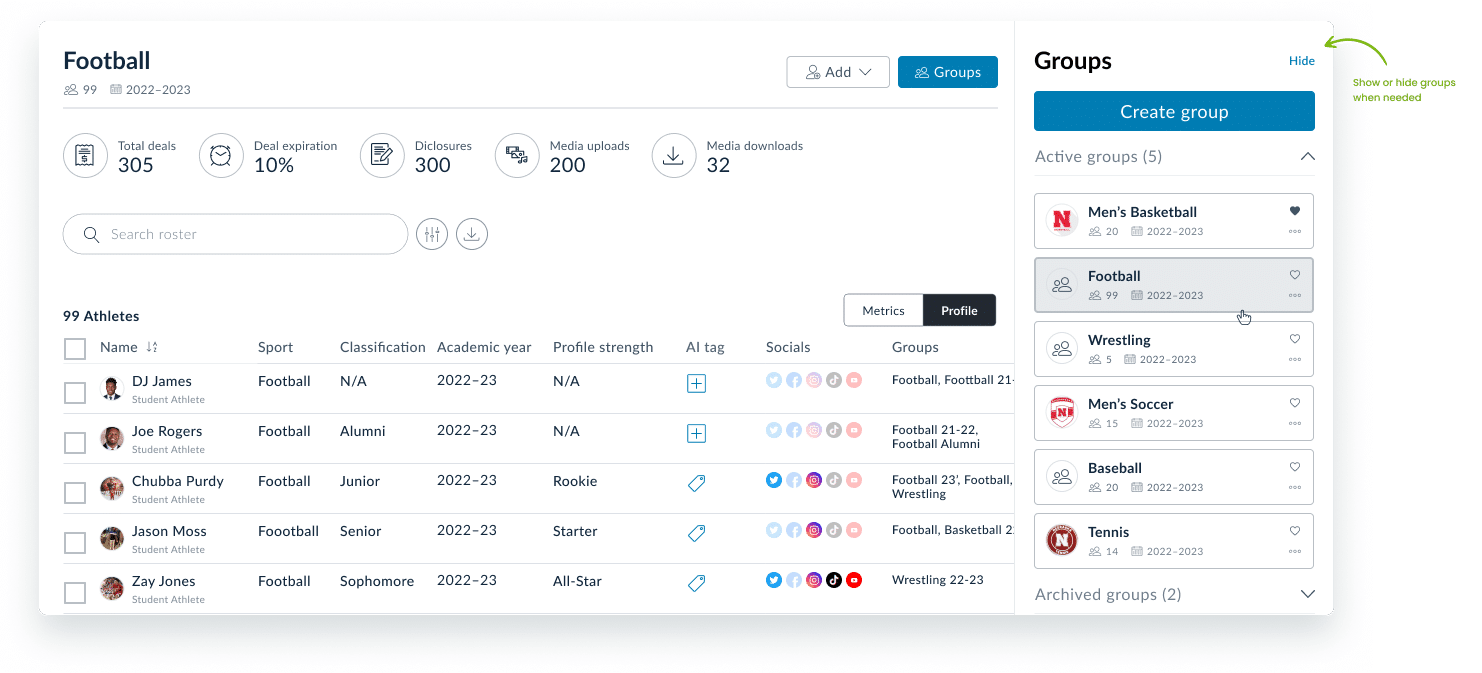Viewport: 1482px width, 673px height.
Task: Tick the checkbox beside Jason Moss
Action: [75, 542]
